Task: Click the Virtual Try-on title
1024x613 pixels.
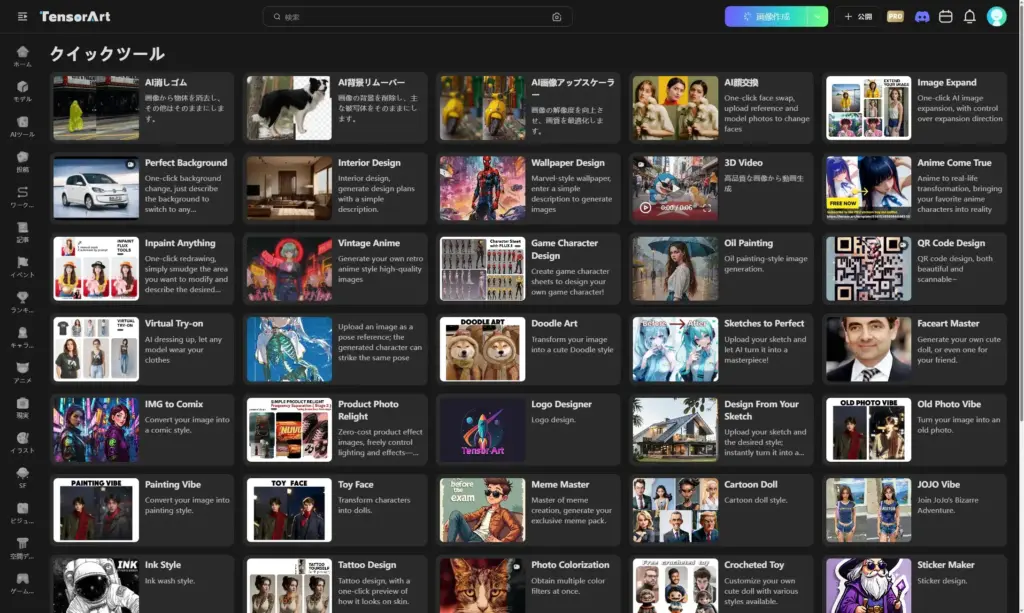Action: 174,323
